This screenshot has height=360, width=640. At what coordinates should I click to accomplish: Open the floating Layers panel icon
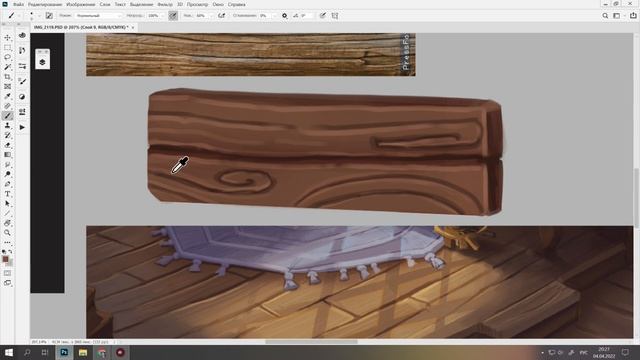click(42, 62)
